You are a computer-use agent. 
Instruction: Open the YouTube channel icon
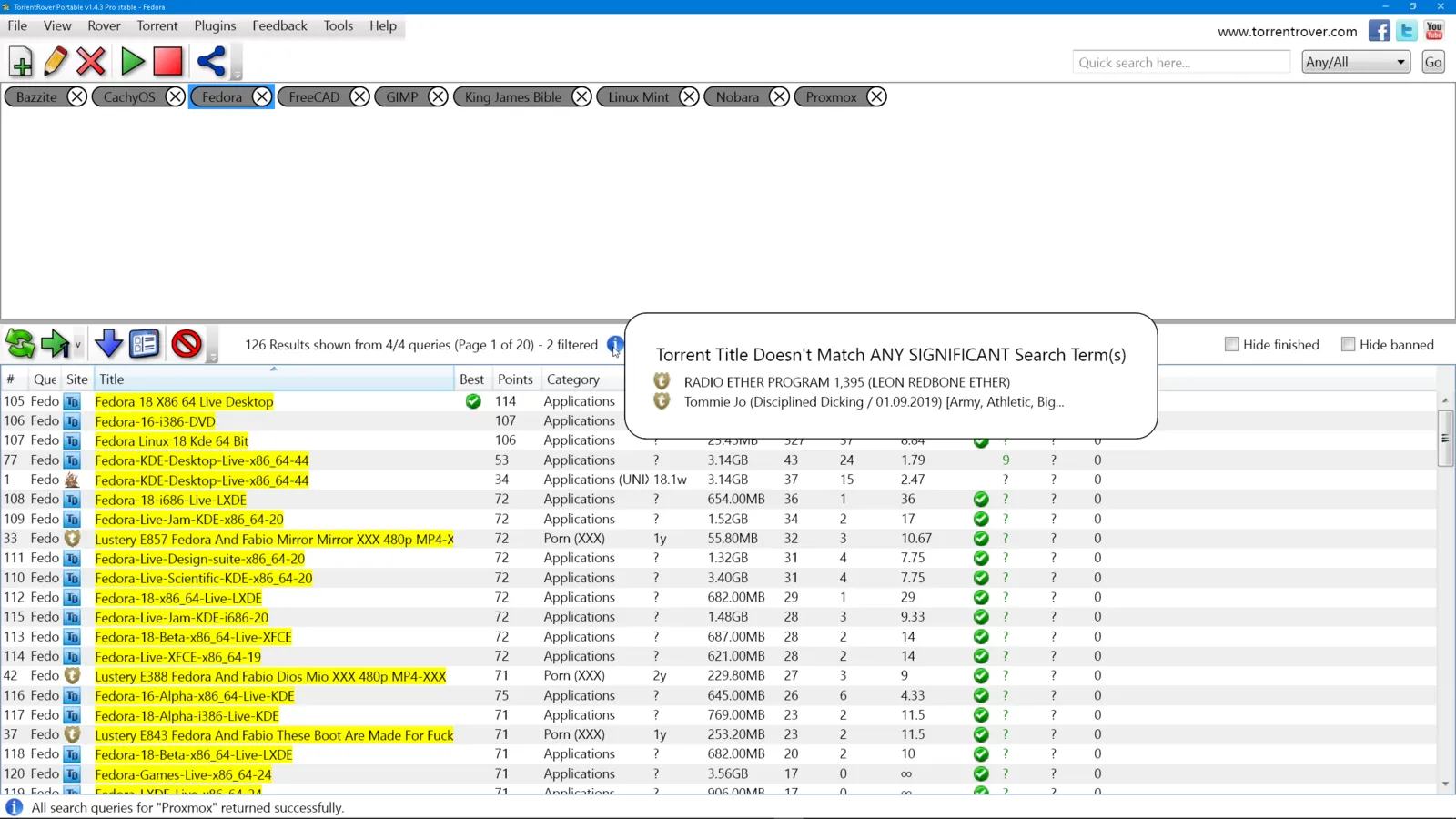coord(1434,31)
